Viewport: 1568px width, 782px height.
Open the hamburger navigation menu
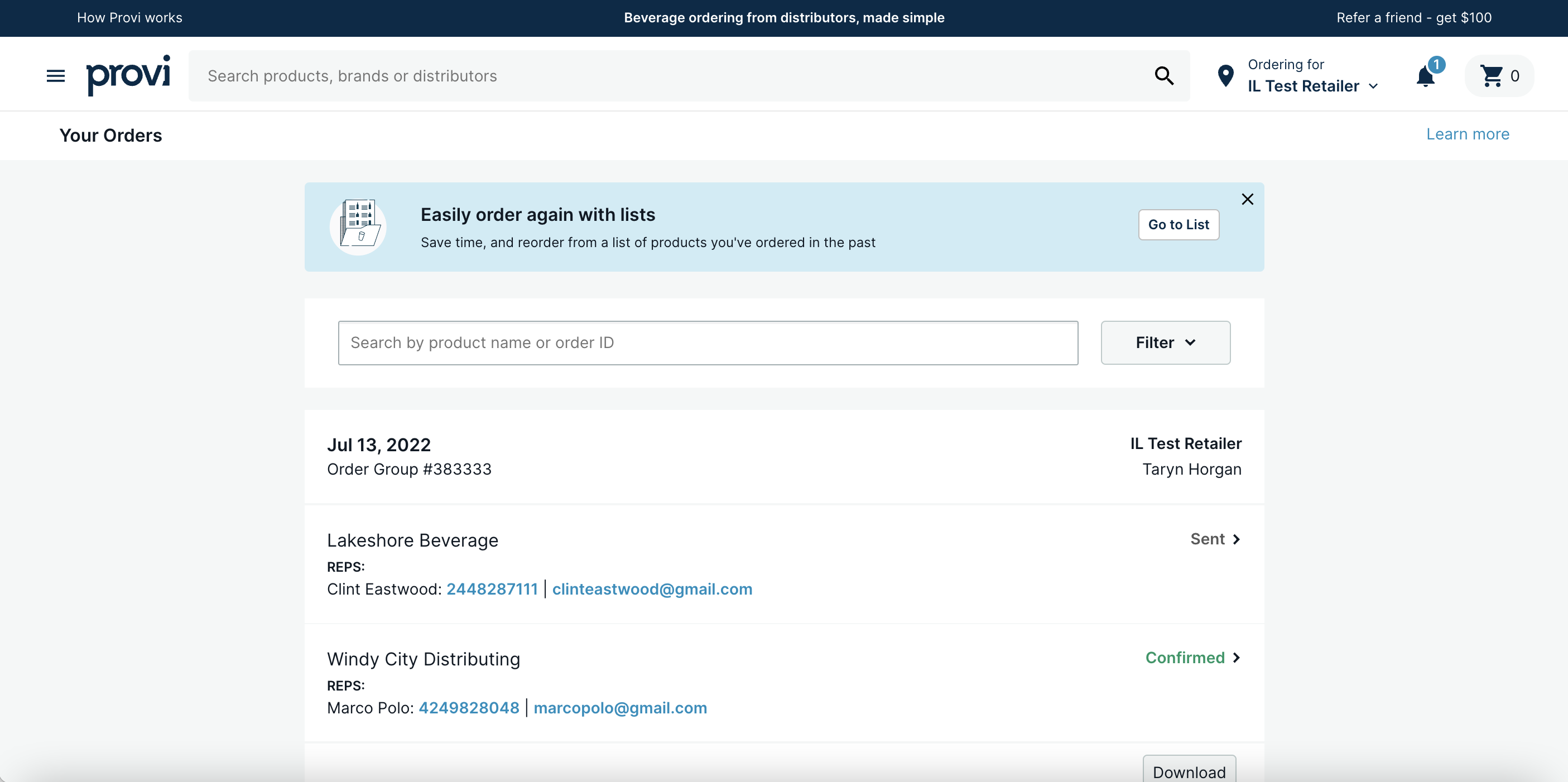(x=55, y=76)
